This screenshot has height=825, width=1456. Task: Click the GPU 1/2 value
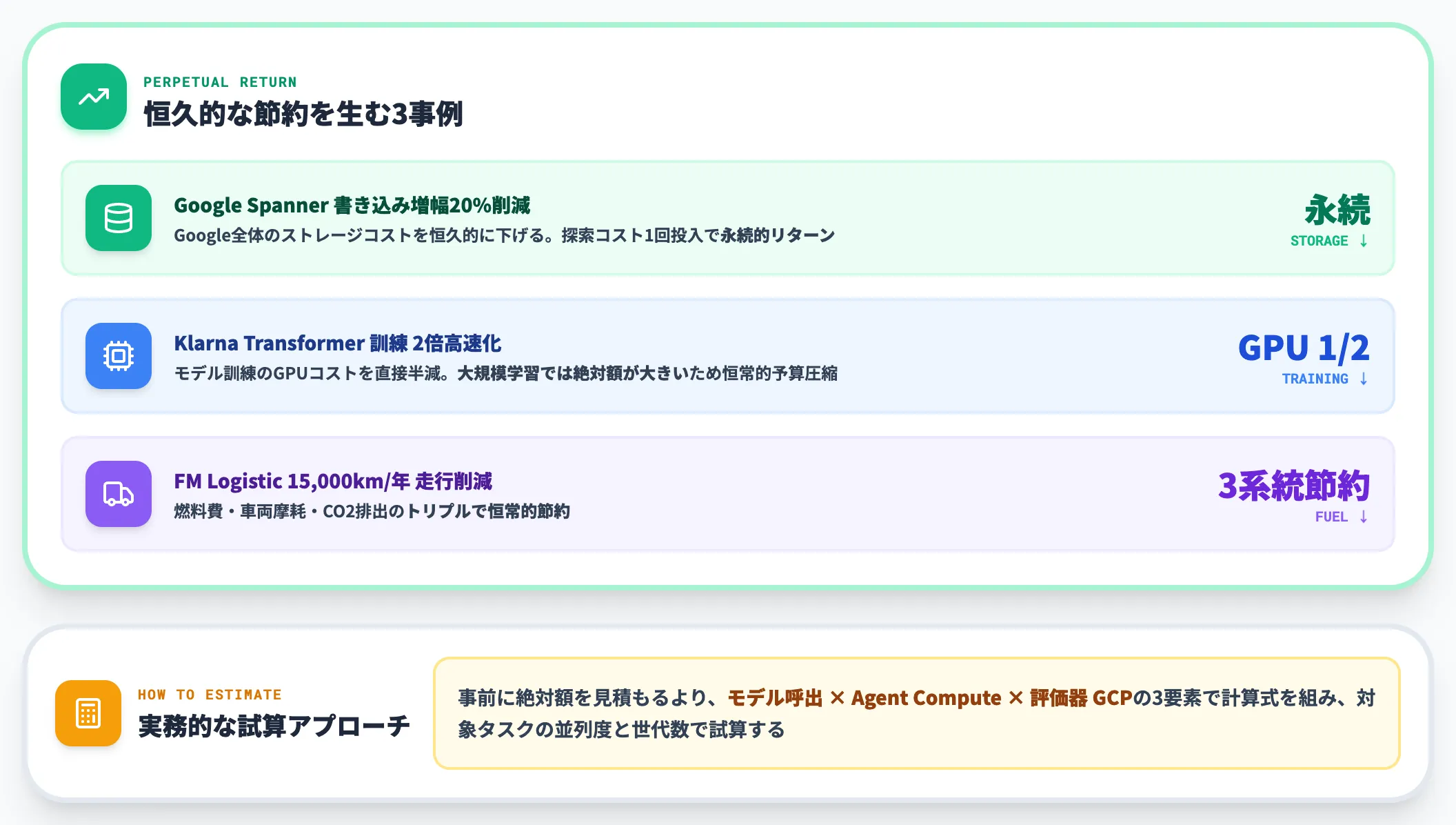(x=1304, y=348)
